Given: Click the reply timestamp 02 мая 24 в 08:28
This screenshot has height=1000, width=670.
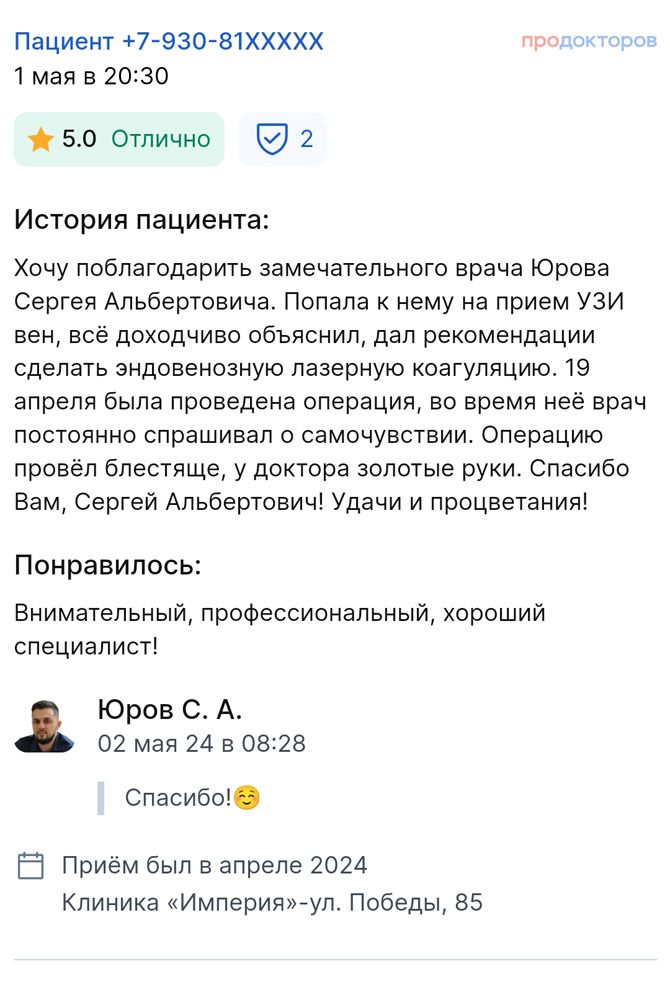Looking at the screenshot, I should click(201, 744).
